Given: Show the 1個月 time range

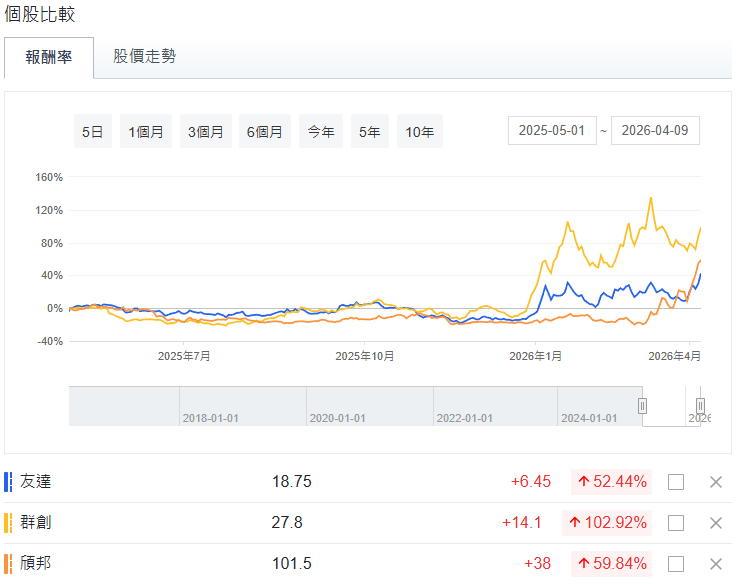Looking at the screenshot, I should [x=146, y=132].
